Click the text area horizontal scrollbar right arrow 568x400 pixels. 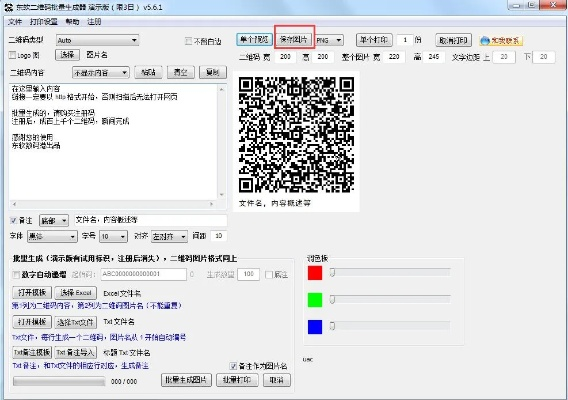212,204
